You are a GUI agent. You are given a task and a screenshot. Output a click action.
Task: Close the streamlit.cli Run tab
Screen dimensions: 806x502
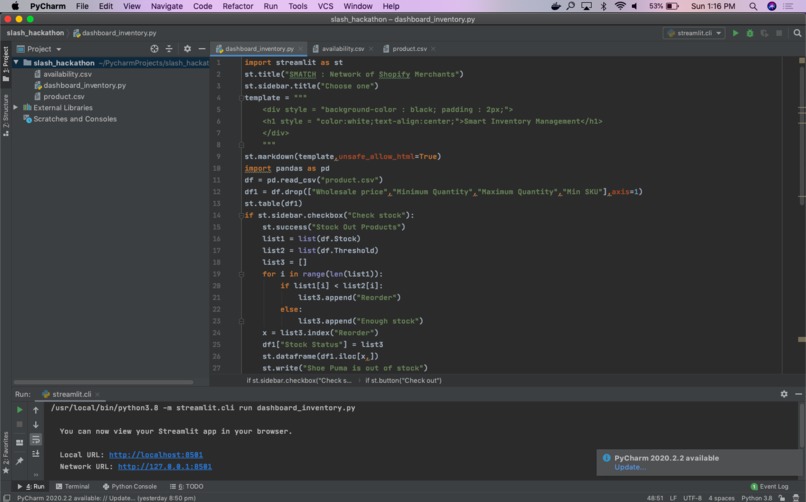pos(97,394)
